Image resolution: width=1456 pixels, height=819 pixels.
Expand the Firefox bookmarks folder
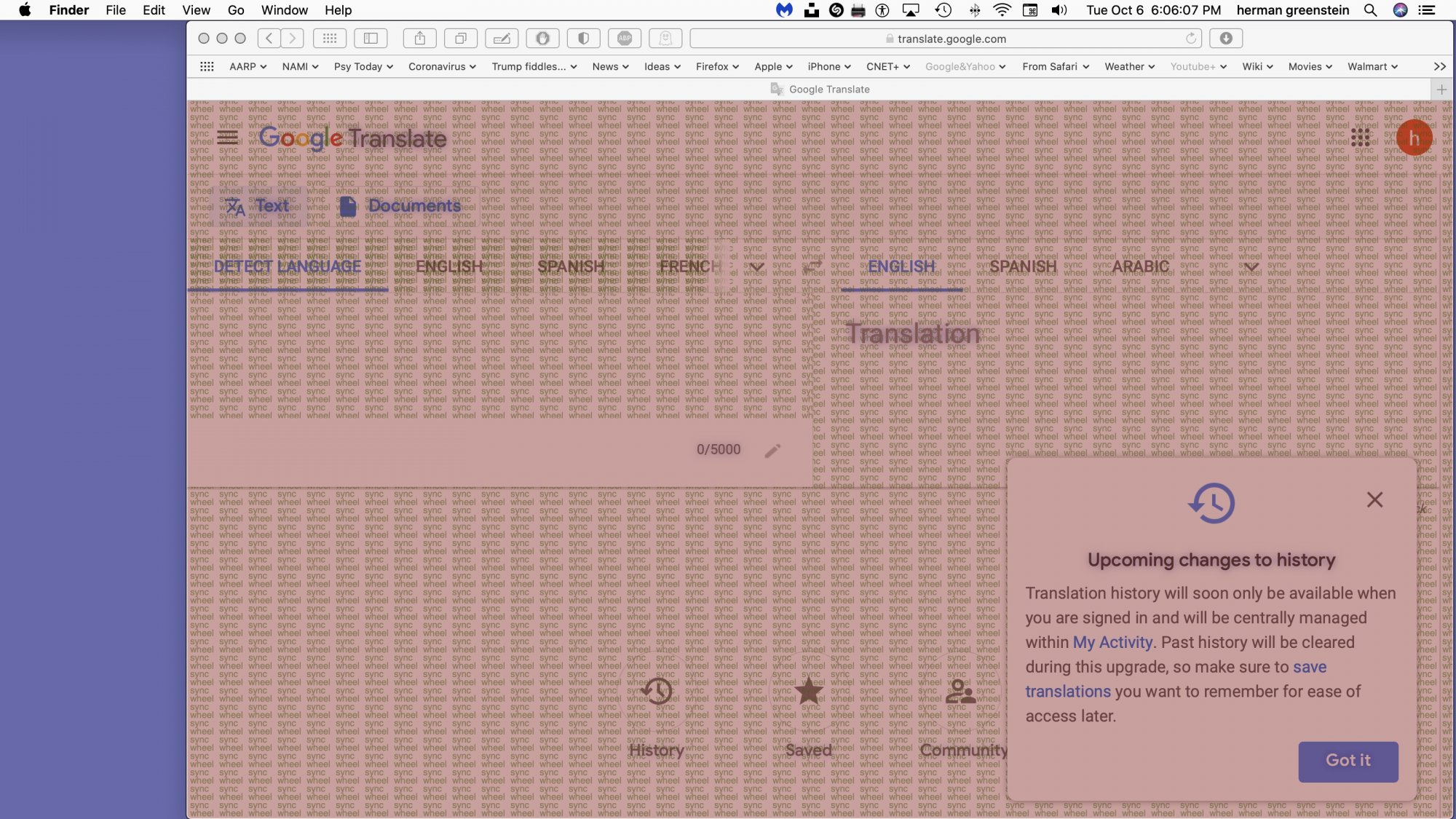coord(717,66)
